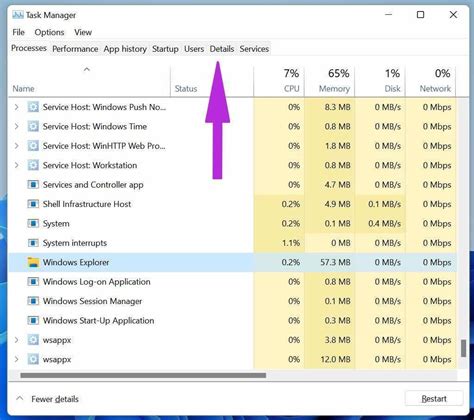This screenshot has width=474, height=420.
Task: Click the Shell Infrastructure Host icon
Action: (x=33, y=204)
